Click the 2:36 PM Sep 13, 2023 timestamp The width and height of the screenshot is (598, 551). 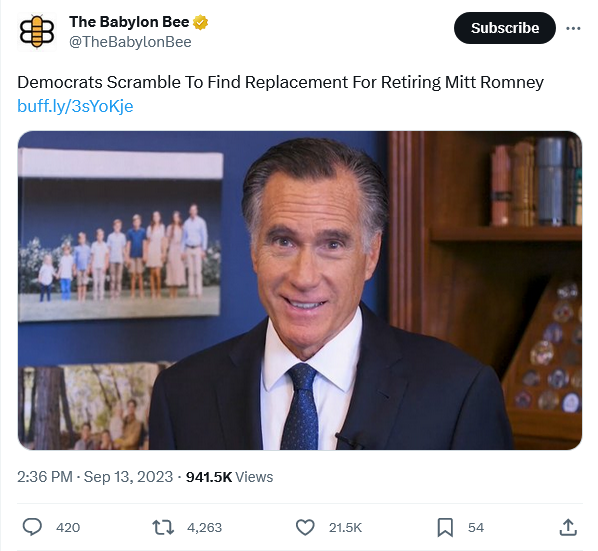[x=95, y=477]
